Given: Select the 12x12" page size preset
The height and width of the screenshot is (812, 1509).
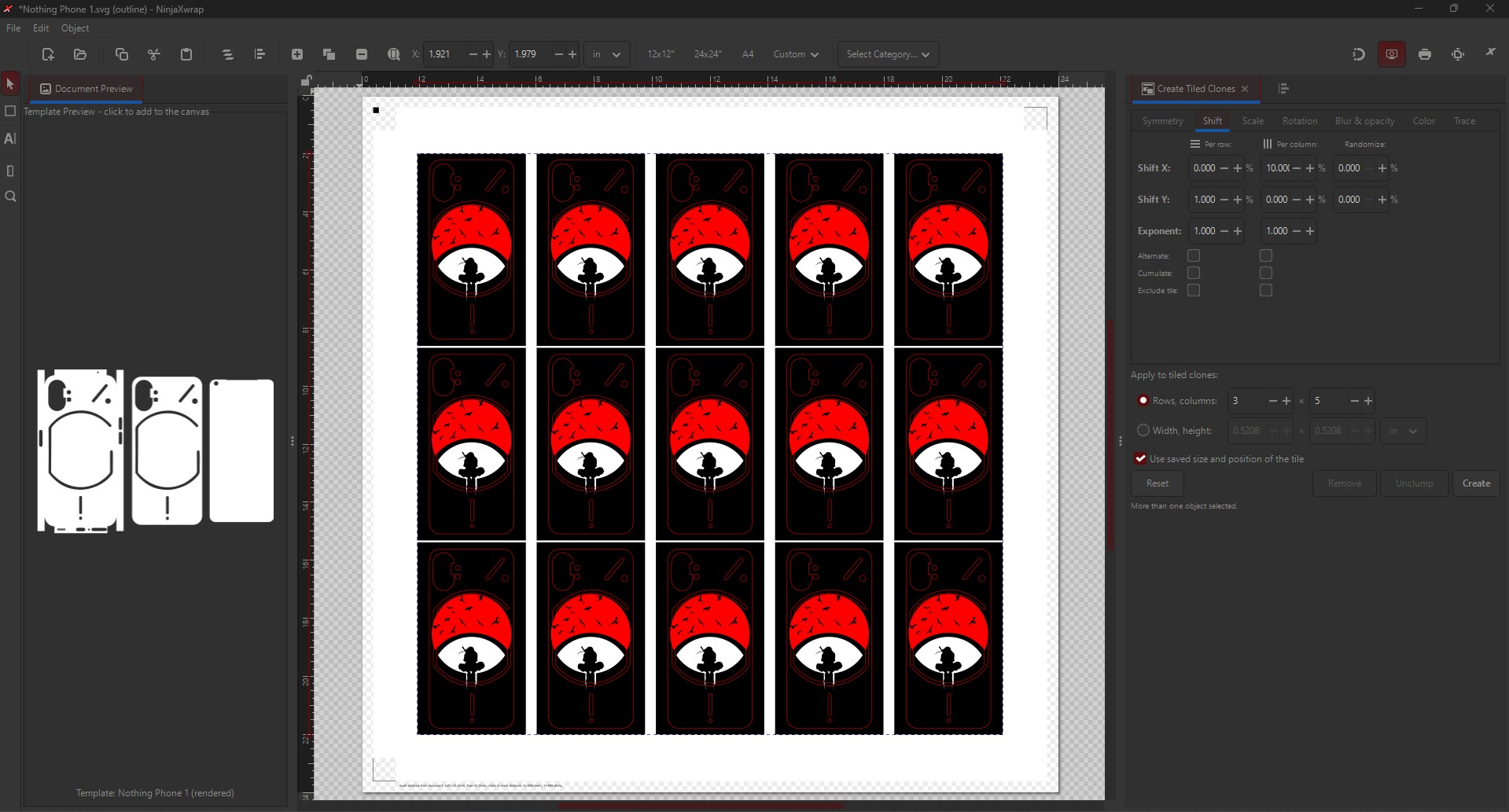Looking at the screenshot, I should 661,54.
